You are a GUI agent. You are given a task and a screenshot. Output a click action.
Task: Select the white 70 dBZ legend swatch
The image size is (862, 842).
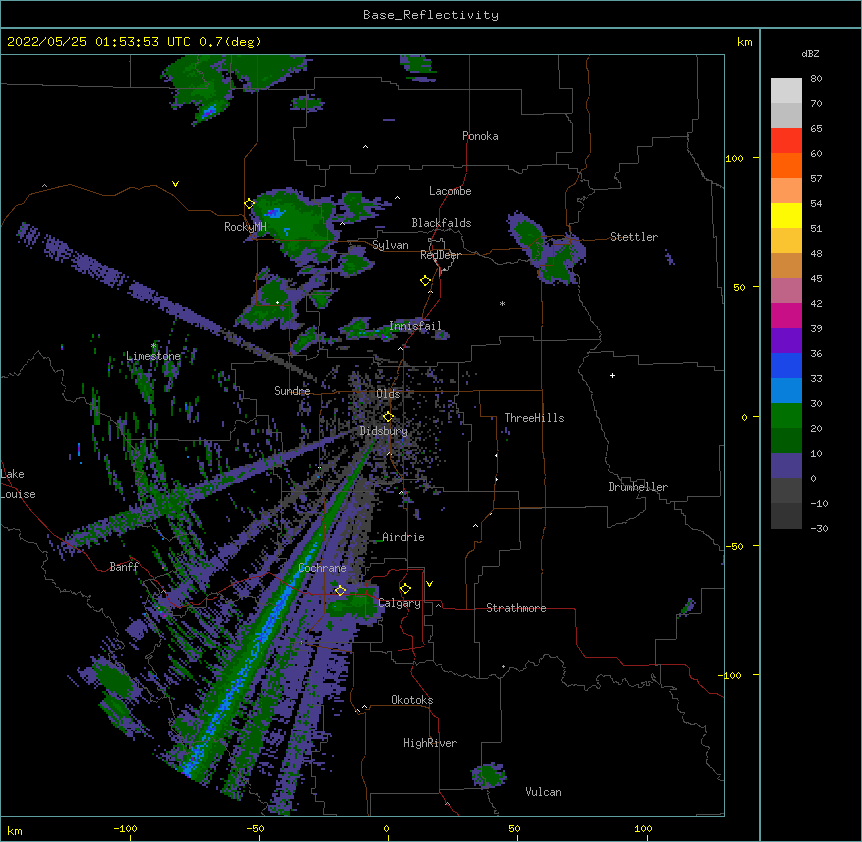(786, 115)
